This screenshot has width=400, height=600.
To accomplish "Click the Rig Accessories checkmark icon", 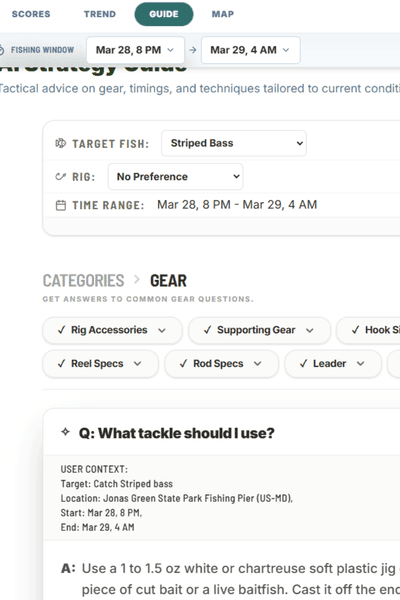I will pos(61,330).
